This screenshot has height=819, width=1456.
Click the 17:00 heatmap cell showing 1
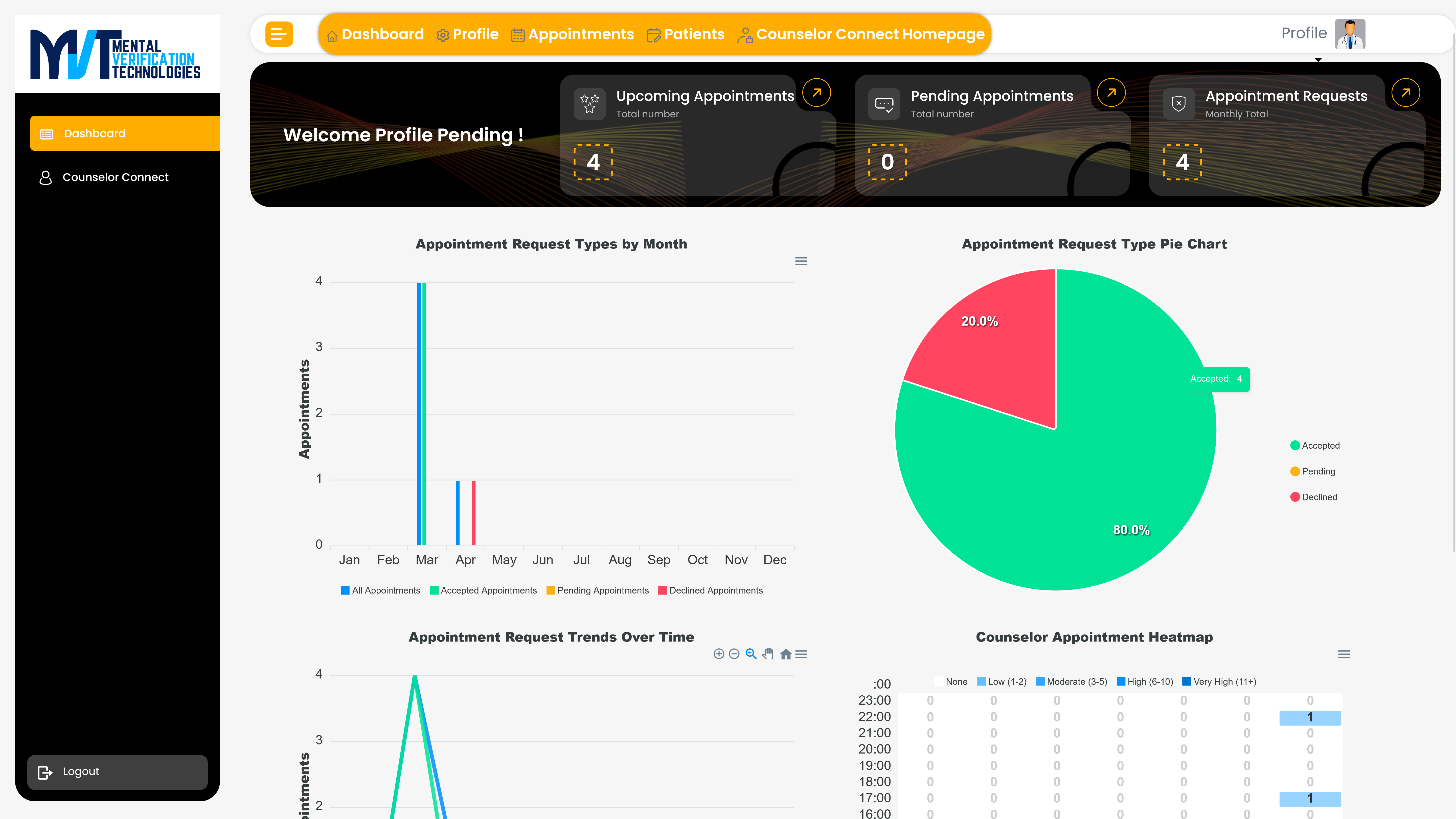pyautogui.click(x=1310, y=799)
